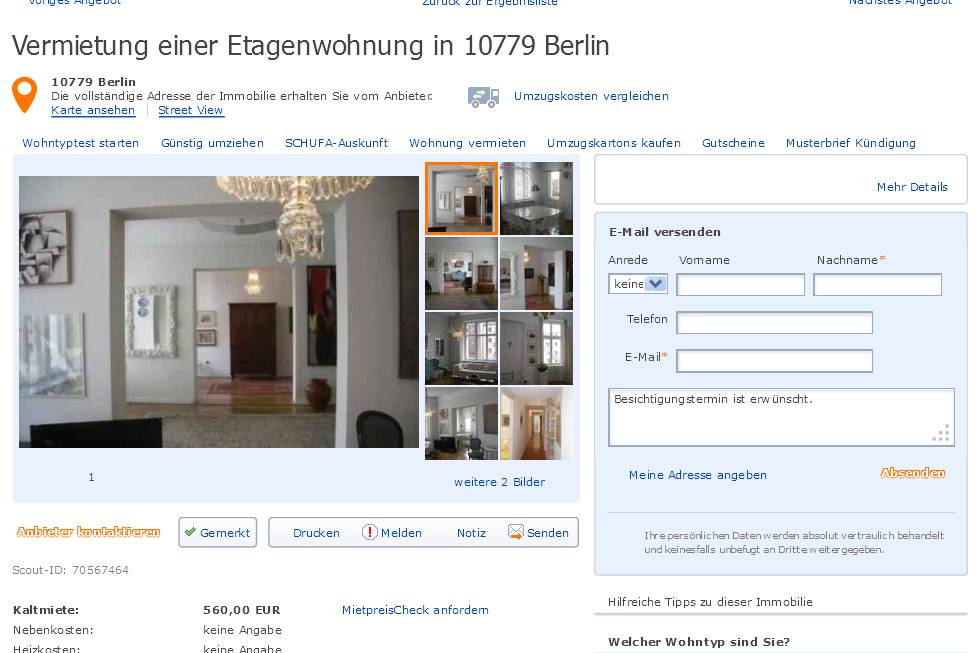The width and height of the screenshot is (976, 653).
Task: Open SCHUFA-Auskunft menu item
Action: pos(336,143)
